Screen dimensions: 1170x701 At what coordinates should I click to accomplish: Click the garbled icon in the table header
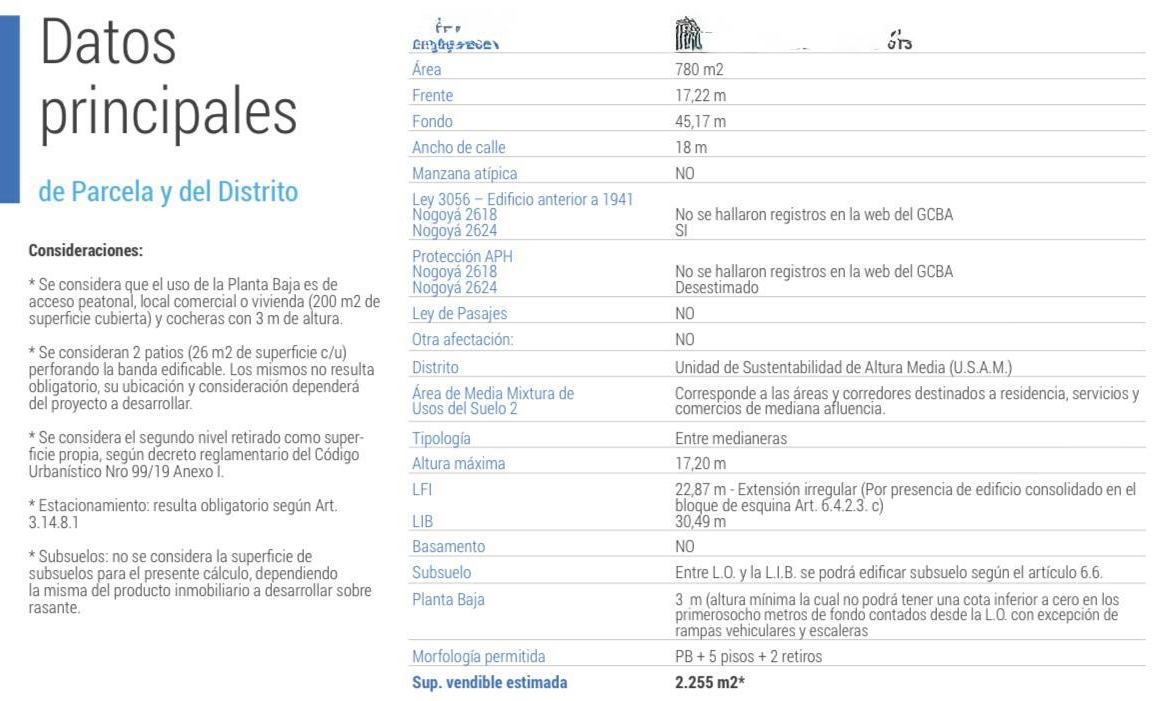coord(689,34)
